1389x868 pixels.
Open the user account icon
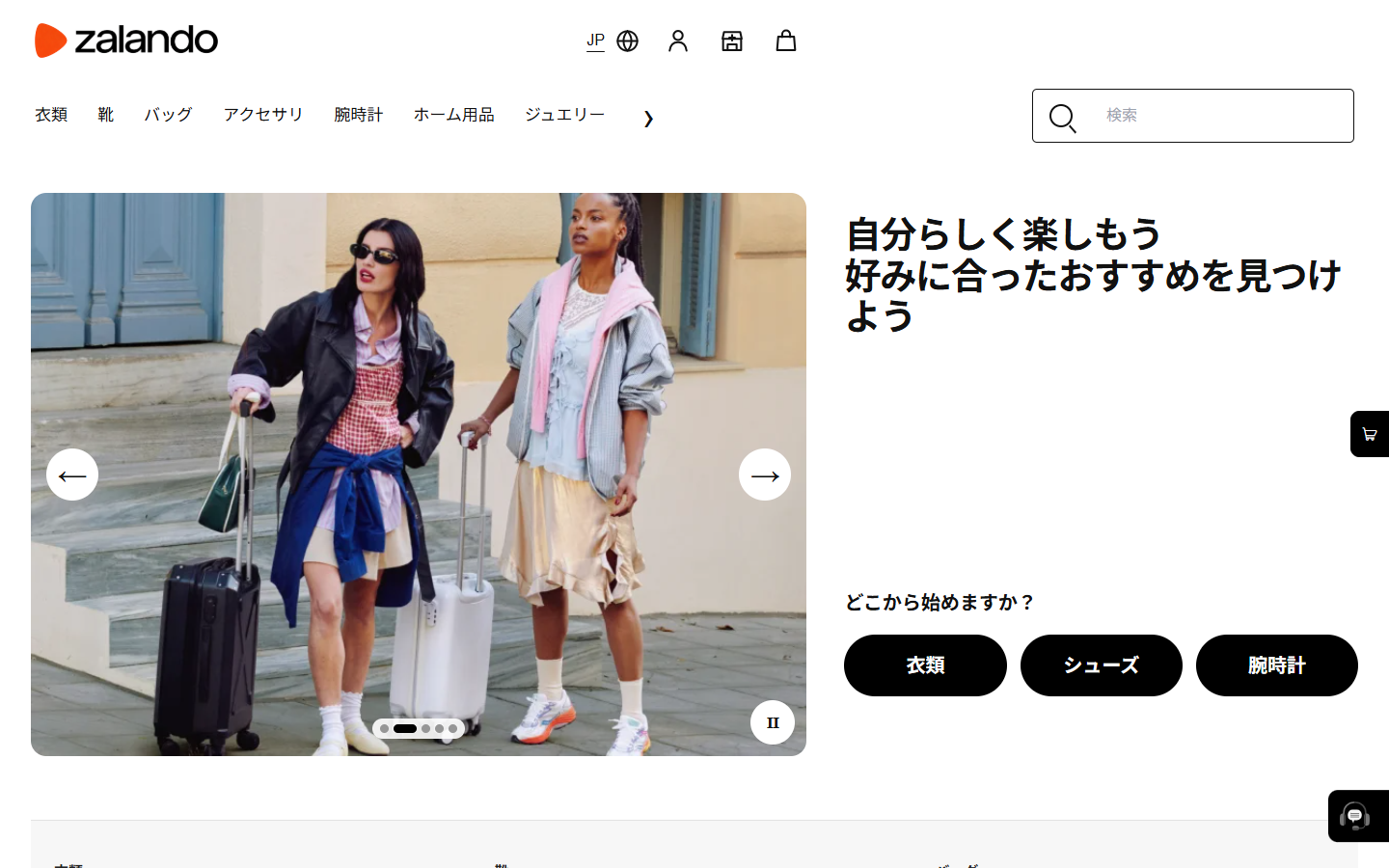[x=678, y=41]
